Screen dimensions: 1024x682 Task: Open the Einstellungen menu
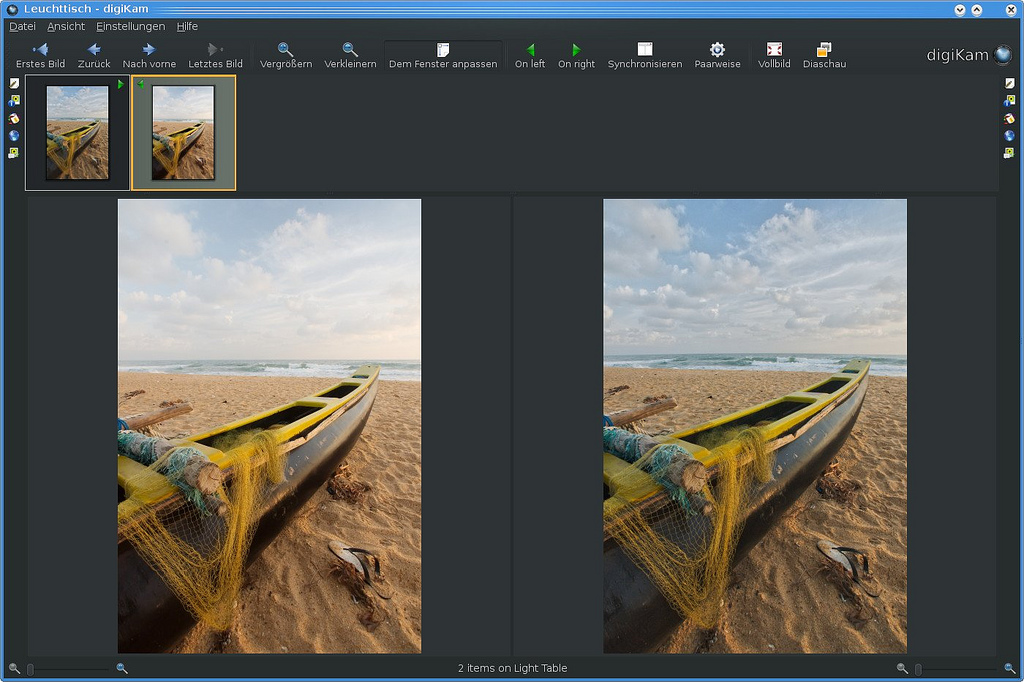point(130,26)
